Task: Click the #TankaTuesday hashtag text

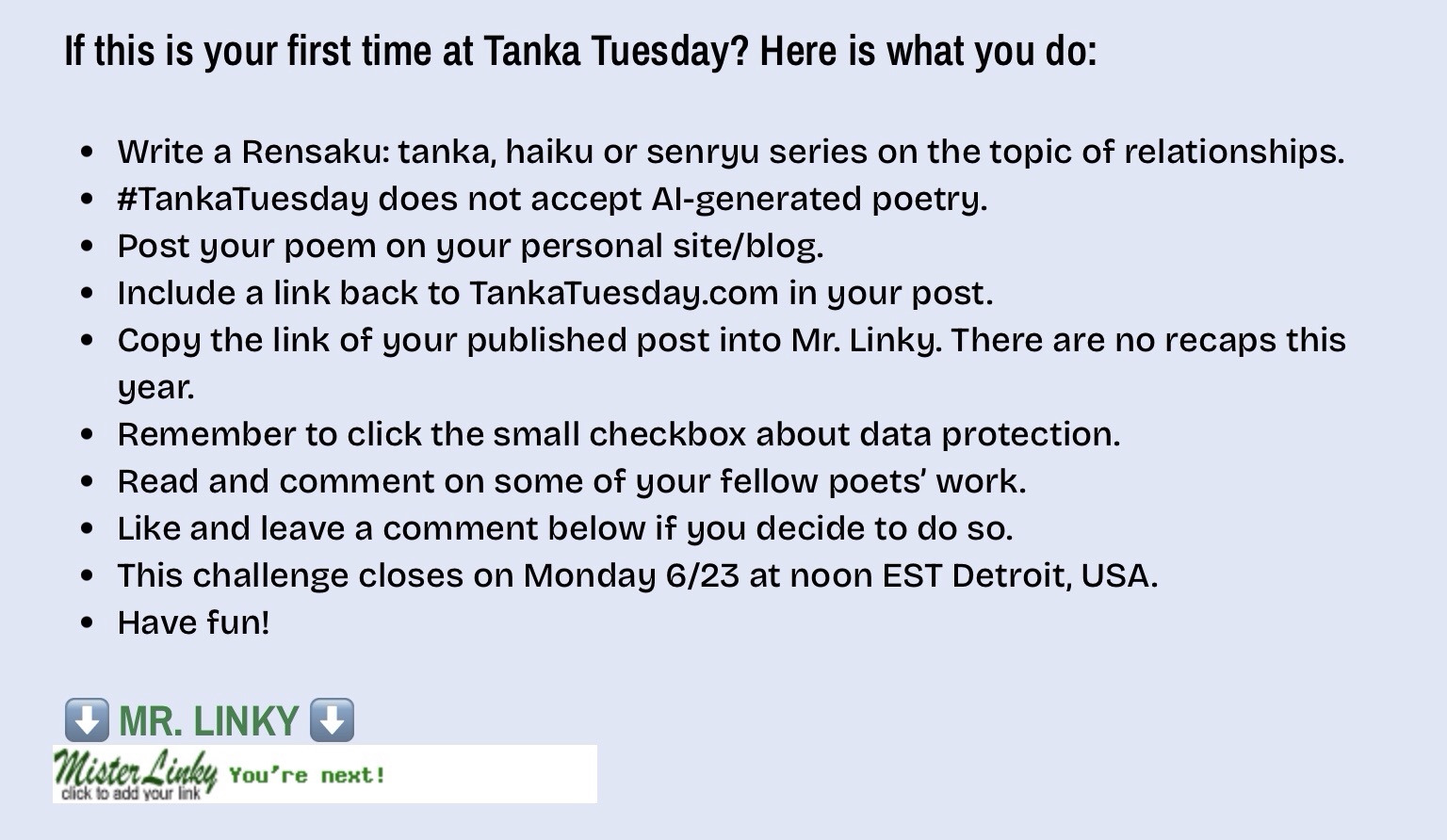Action: [242, 199]
